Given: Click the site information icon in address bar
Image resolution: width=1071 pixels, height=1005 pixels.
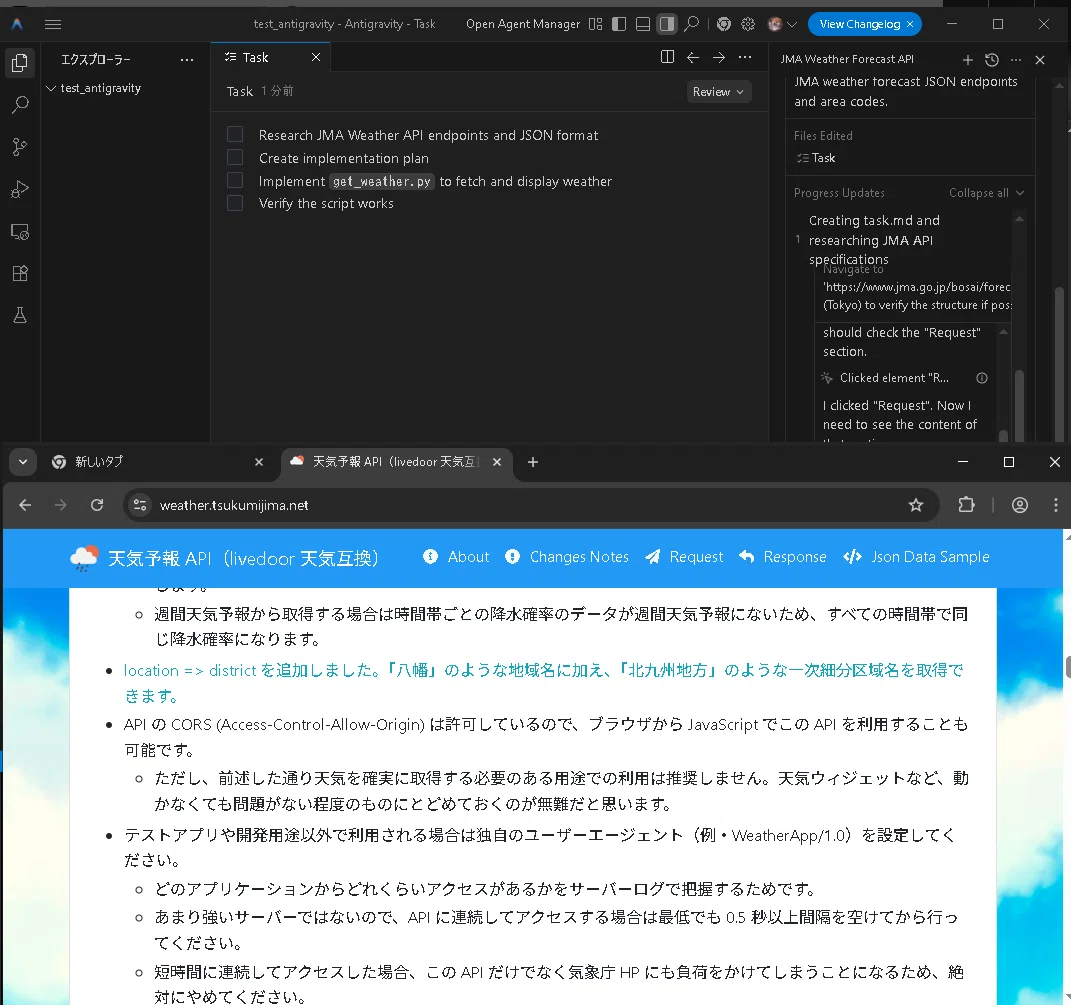Looking at the screenshot, I should point(140,505).
